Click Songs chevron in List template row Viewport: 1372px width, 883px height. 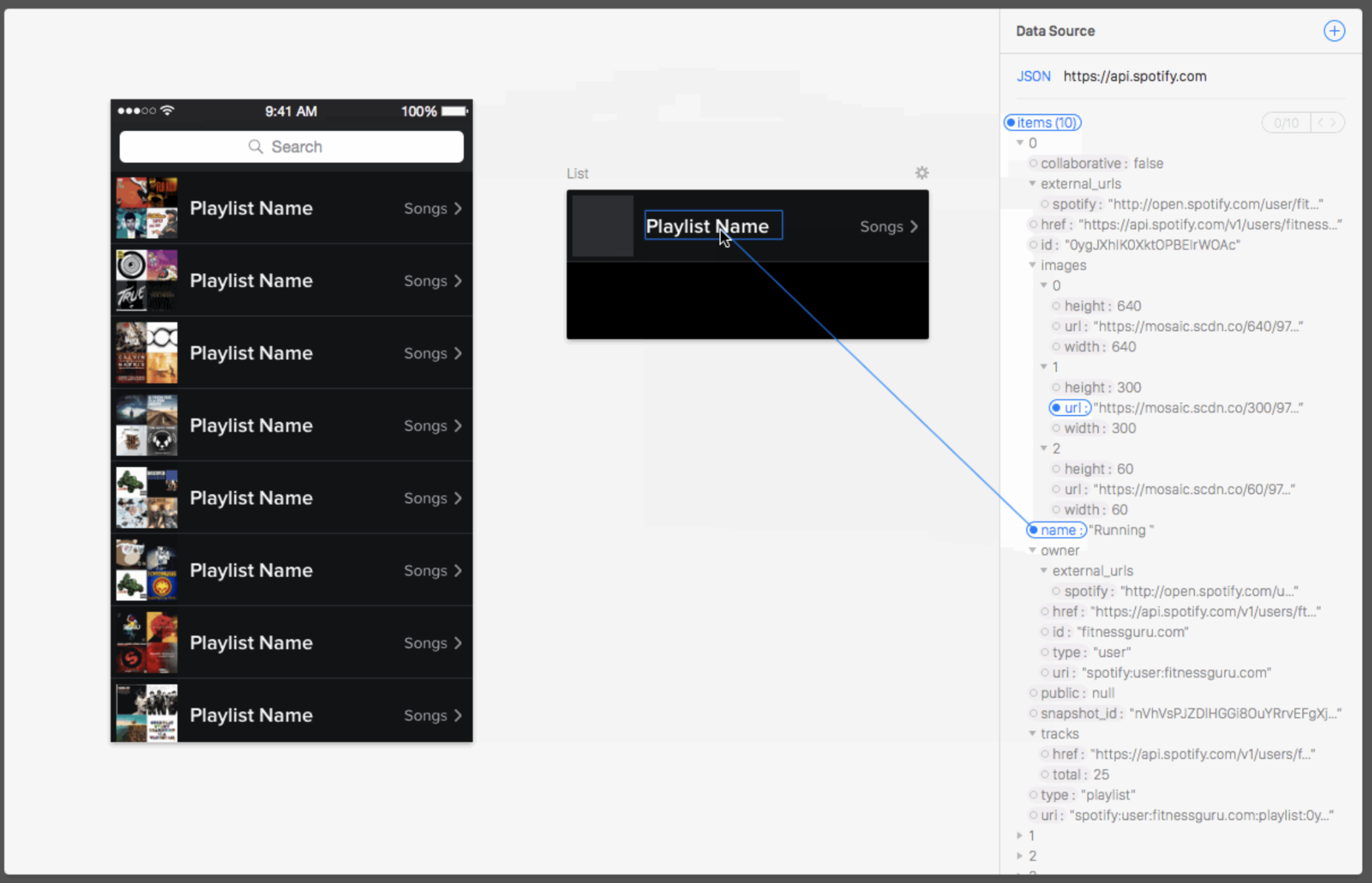(914, 226)
